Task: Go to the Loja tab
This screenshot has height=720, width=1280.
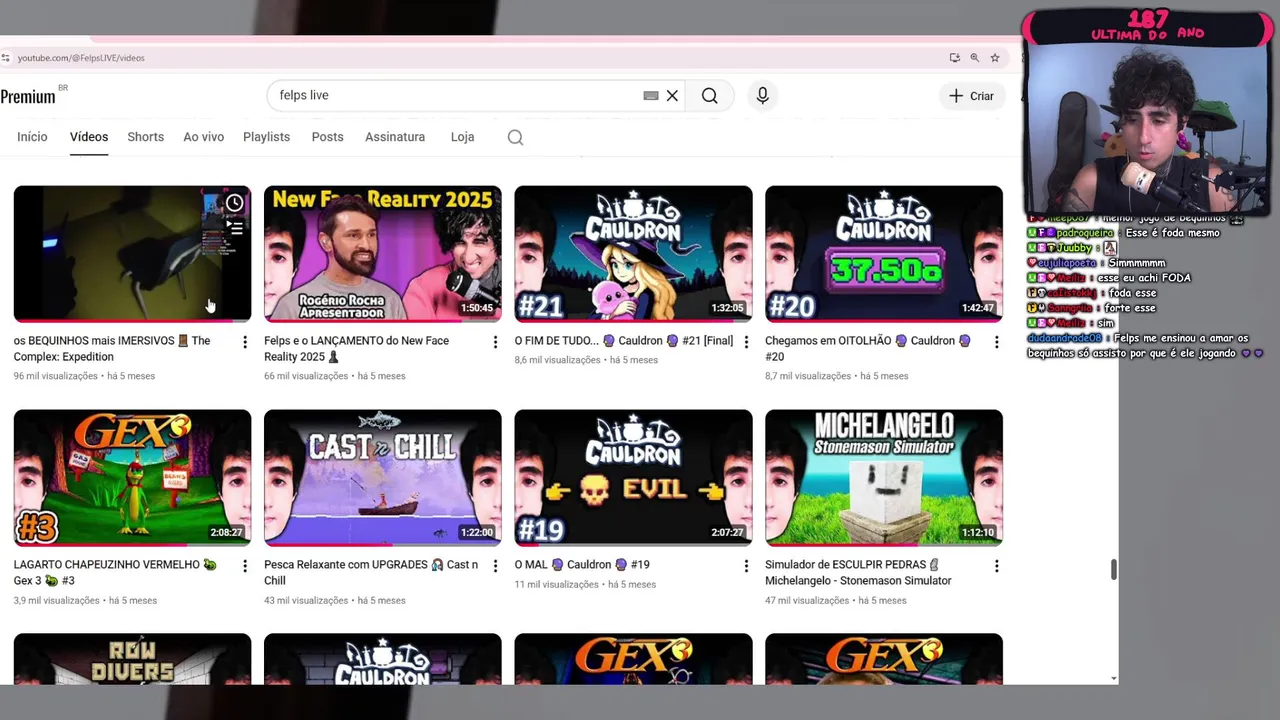Action: coord(462,137)
